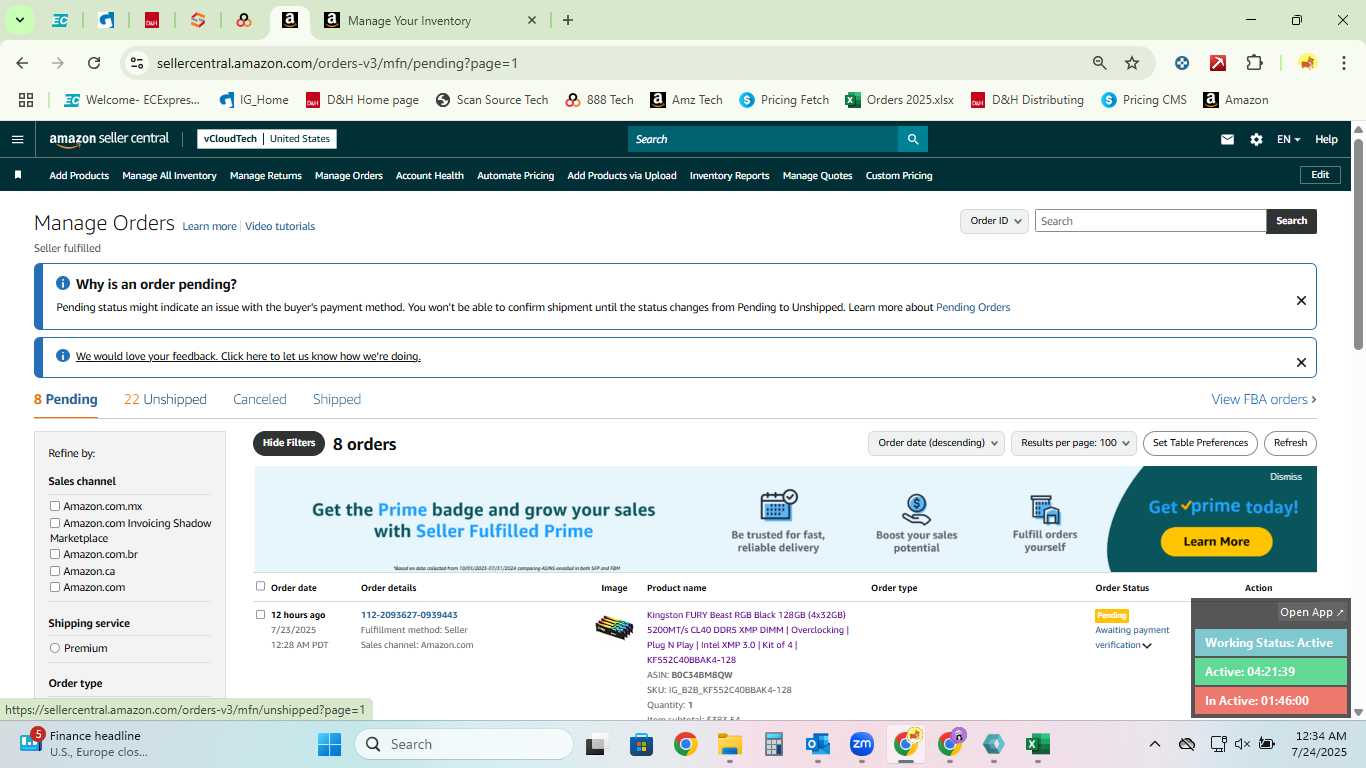This screenshot has height=768, width=1366.
Task: Click the Kingston FURY RAM product thumbnail
Action: click(614, 627)
